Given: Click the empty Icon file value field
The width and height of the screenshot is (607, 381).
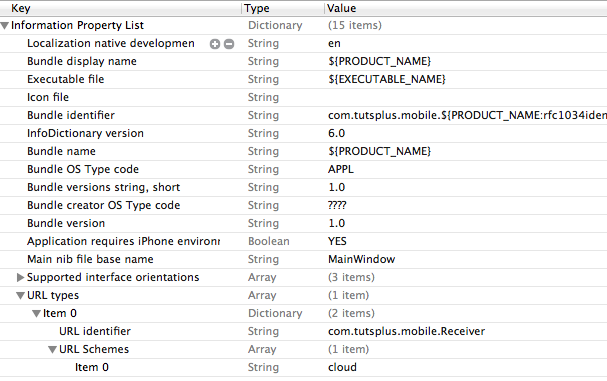Looking at the screenshot, I should coord(466,97).
